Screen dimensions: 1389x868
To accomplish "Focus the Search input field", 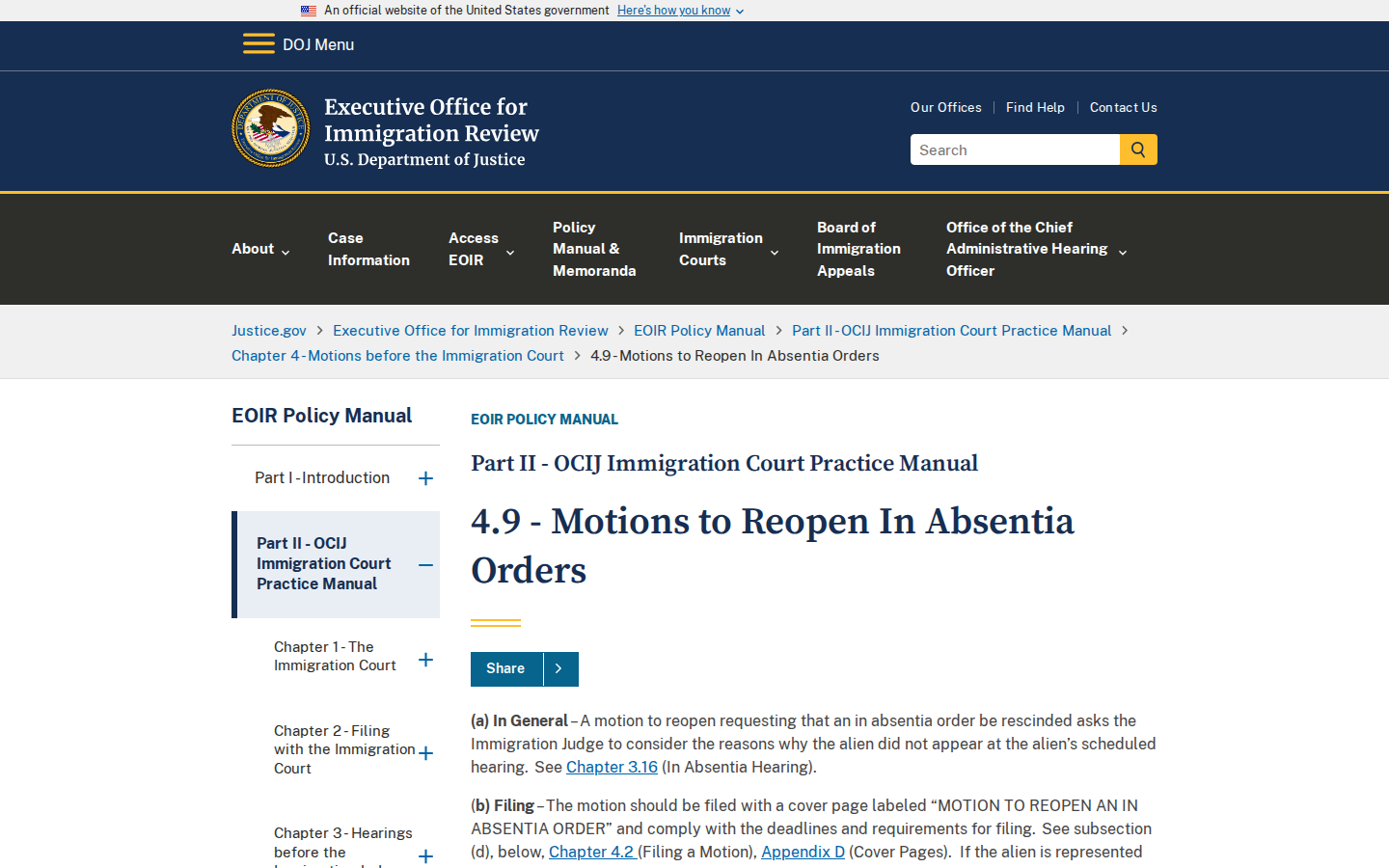I will click(x=1015, y=149).
